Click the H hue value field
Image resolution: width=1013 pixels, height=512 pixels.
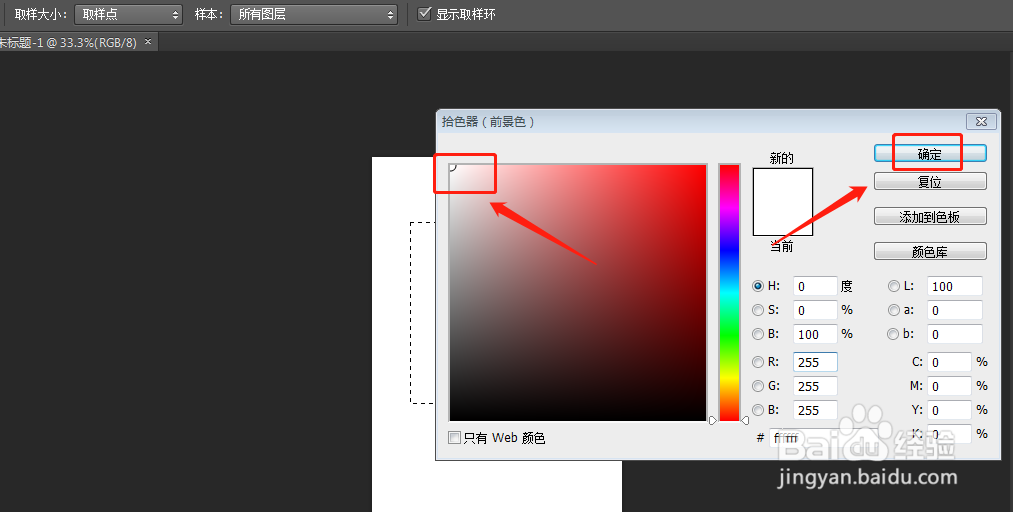coord(815,286)
